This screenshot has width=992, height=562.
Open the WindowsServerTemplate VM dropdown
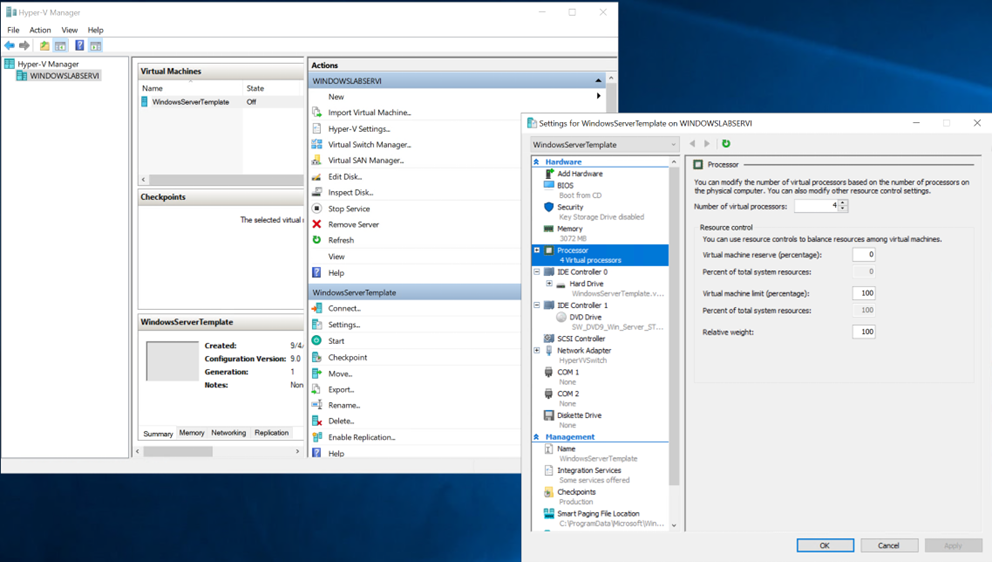tap(604, 144)
